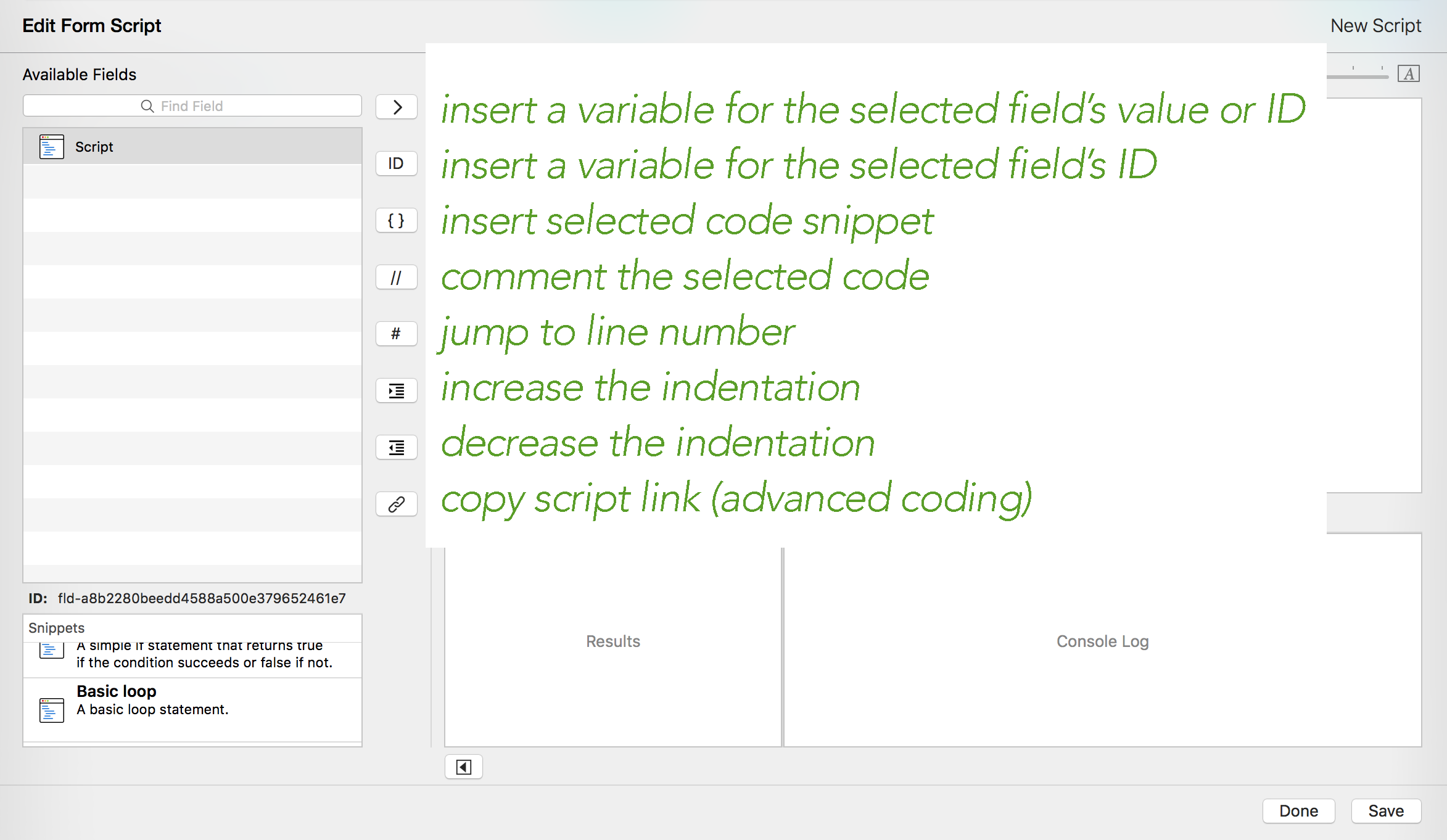Adjust the font size slider
This screenshot has width=1447, height=840.
1357,76
